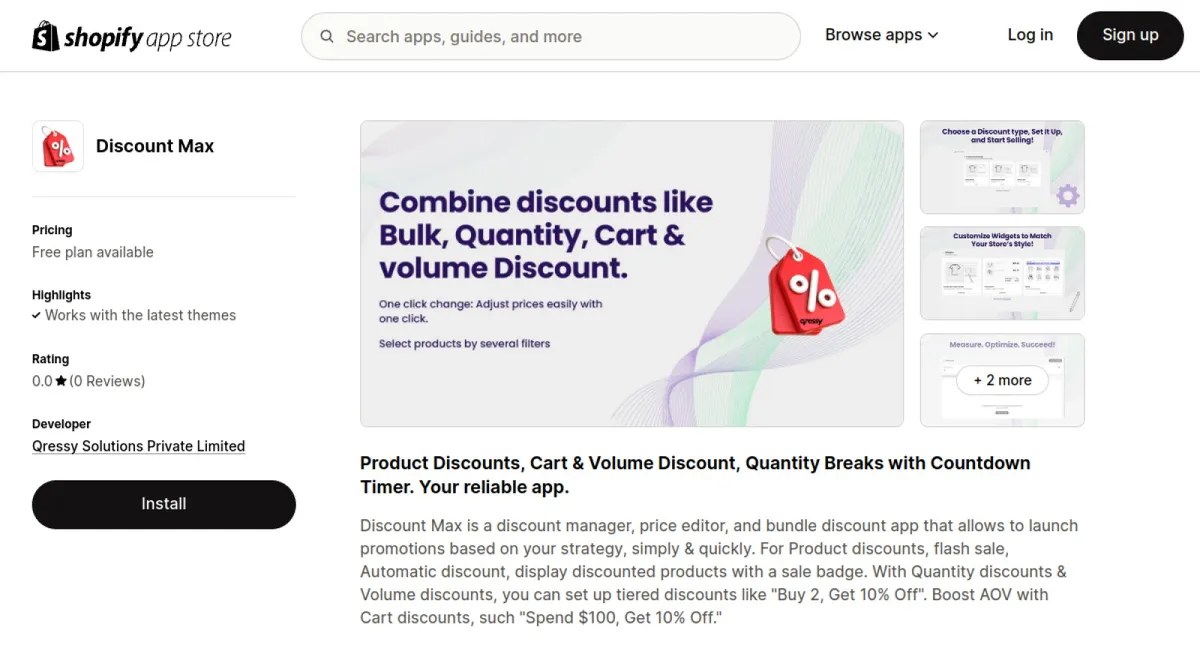The width and height of the screenshot is (1200, 650).
Task: Log in to Shopify
Action: pos(1030,35)
